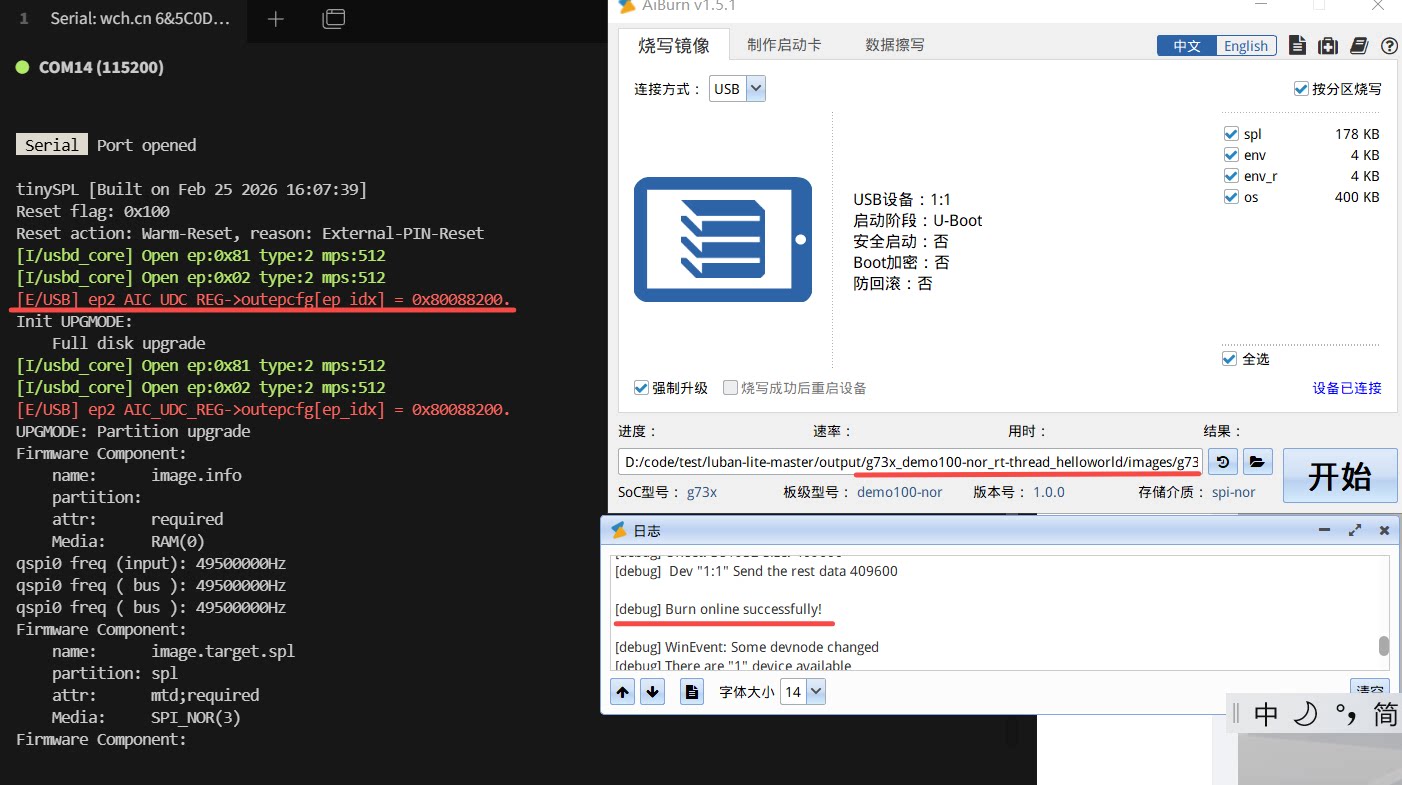The image size is (1402, 785).
Task: Click the image file path input field
Action: [911, 461]
